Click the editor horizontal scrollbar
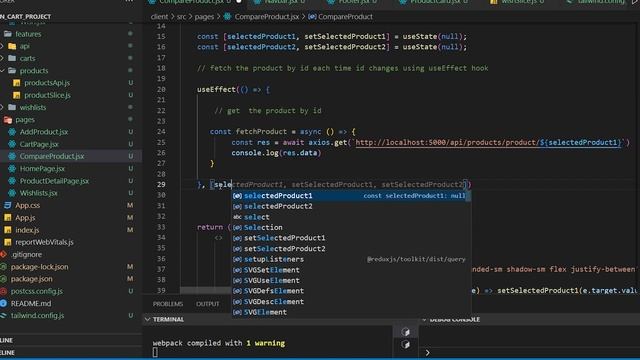The width and height of the screenshot is (640, 360). pyautogui.click(x=206, y=290)
